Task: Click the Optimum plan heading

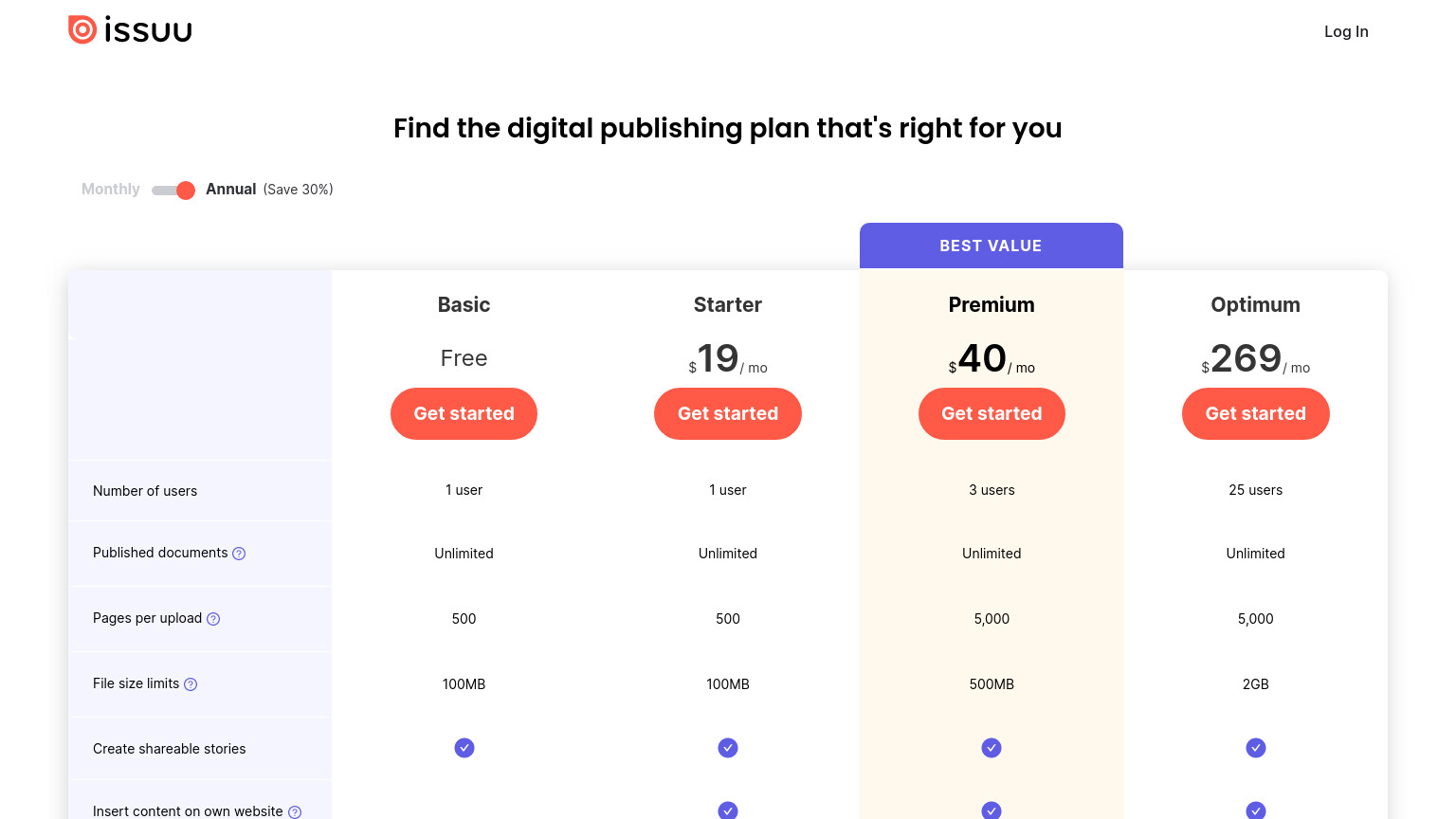Action: 1256,305
